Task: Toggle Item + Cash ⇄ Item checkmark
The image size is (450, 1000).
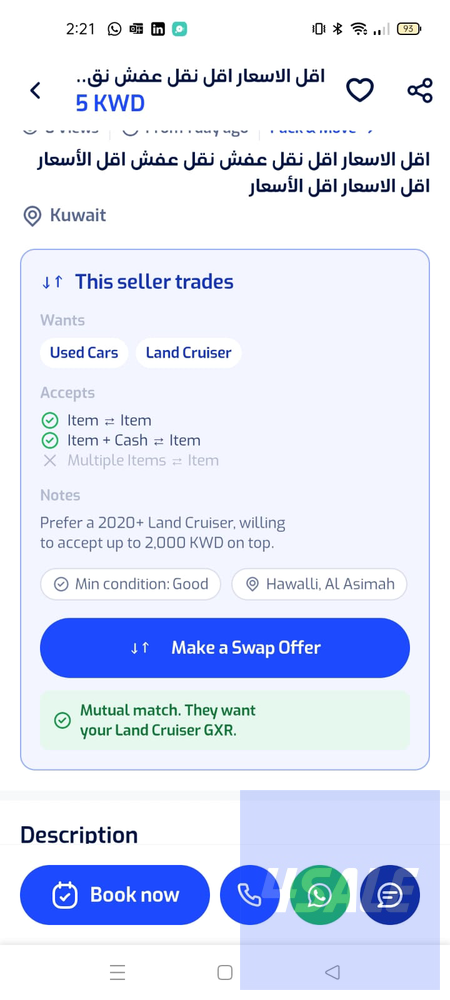Action: (x=50, y=440)
